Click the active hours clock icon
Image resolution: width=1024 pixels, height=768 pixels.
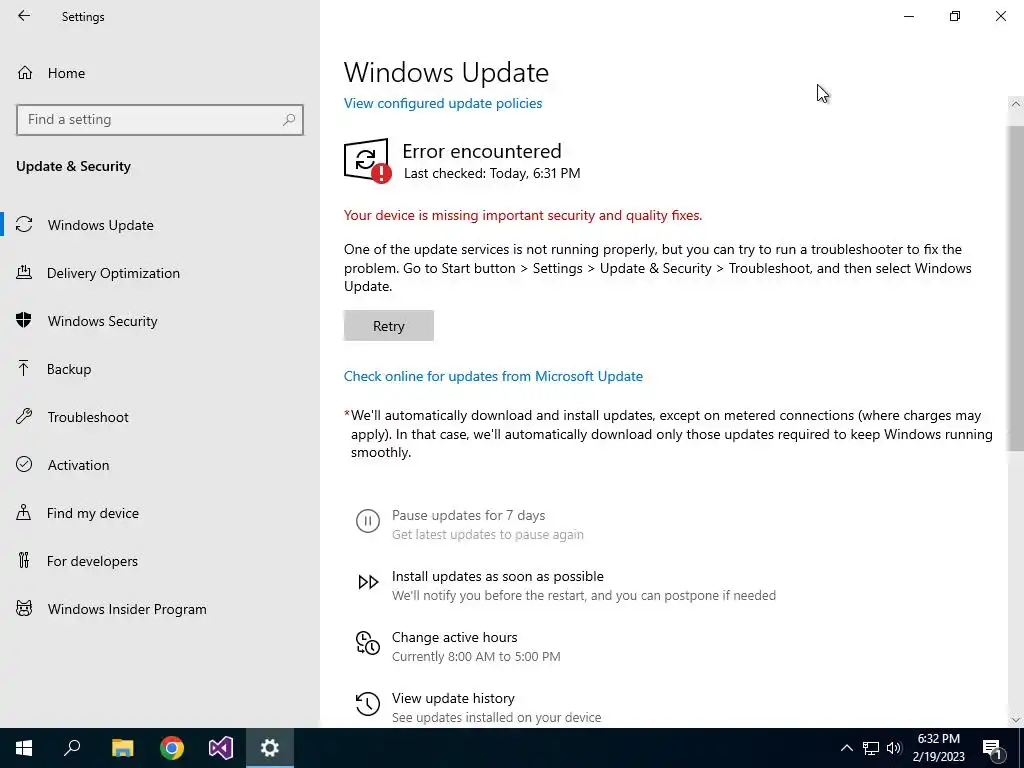(x=368, y=643)
